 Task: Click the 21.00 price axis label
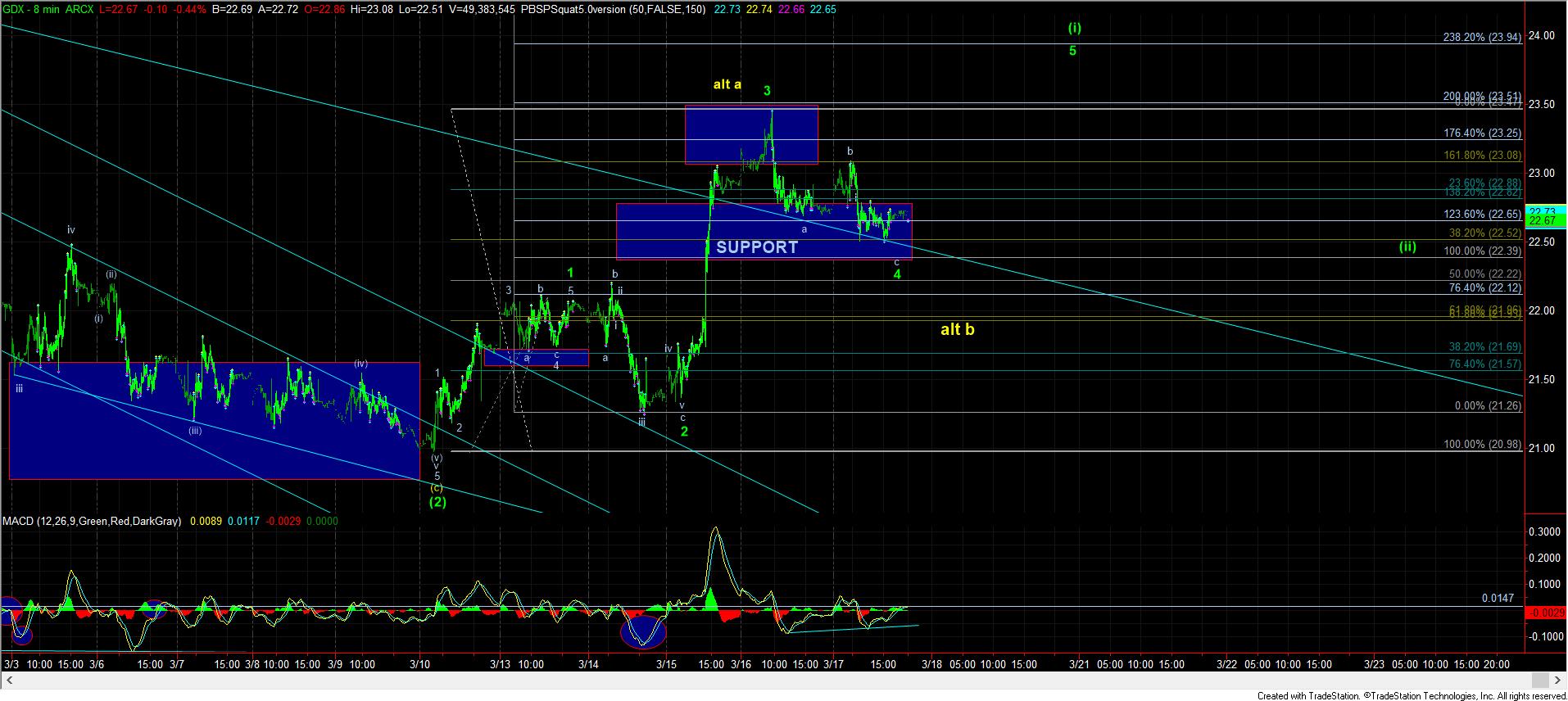1542,448
